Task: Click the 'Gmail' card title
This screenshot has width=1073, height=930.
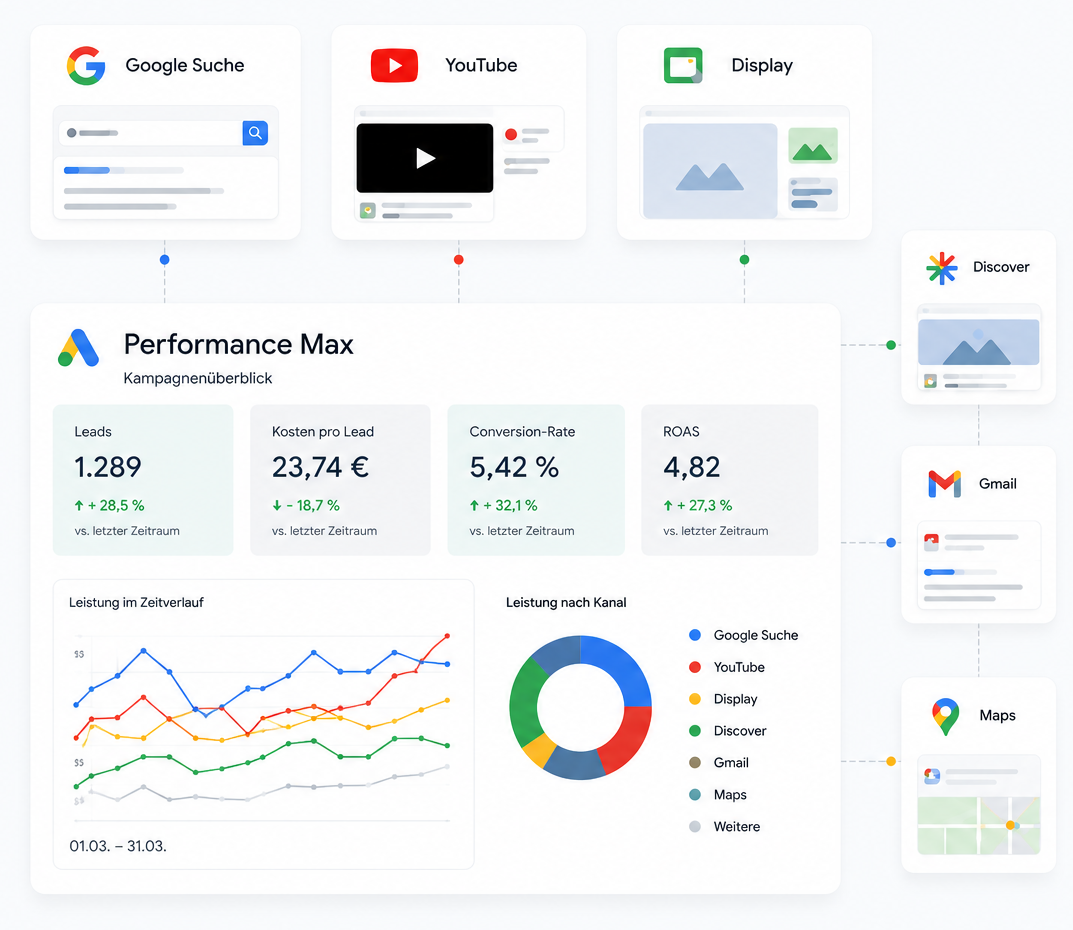Action: tap(998, 484)
